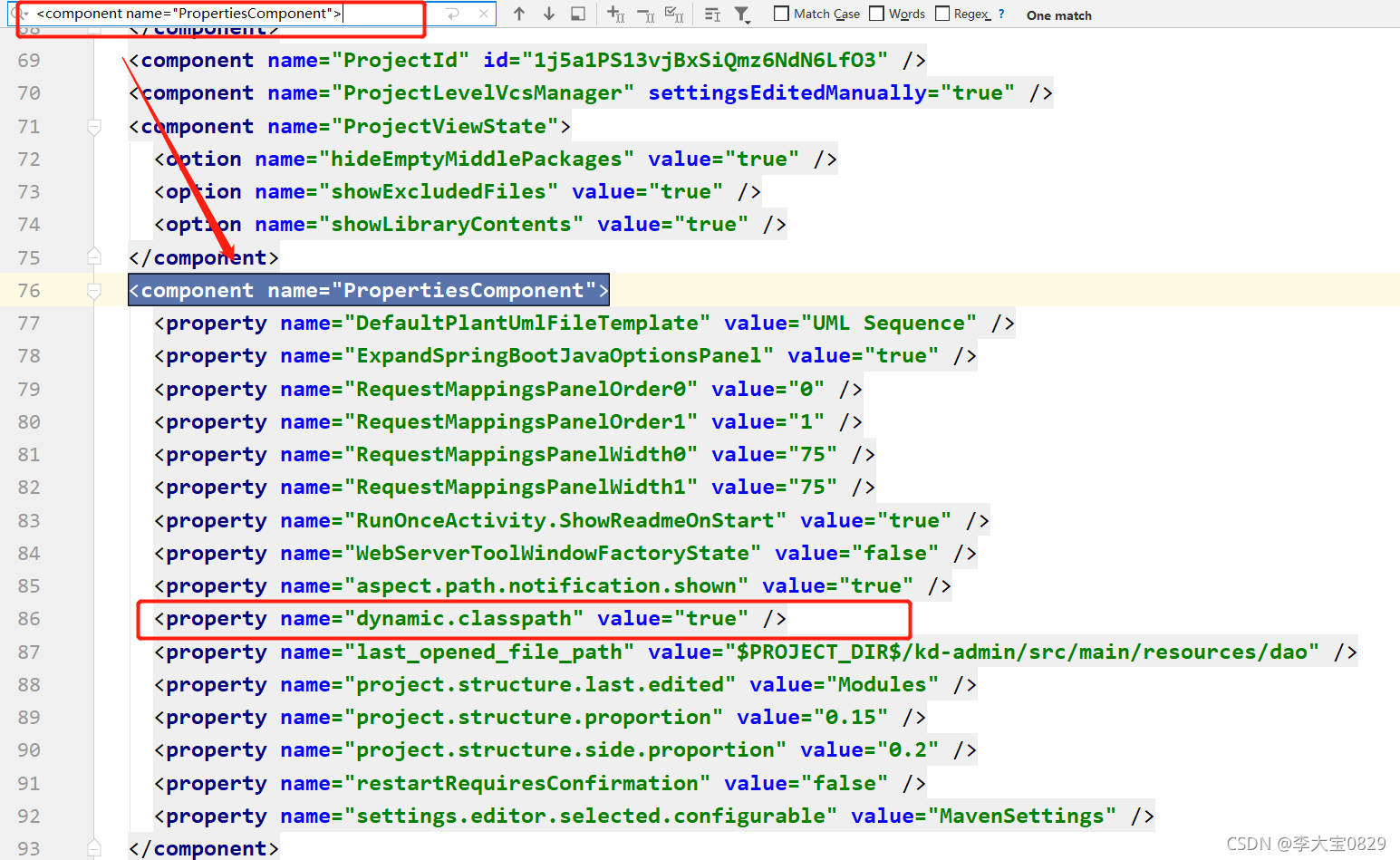Click the gutter marker beside line 75
Screen dimensions: 1400x860
pos(93,256)
